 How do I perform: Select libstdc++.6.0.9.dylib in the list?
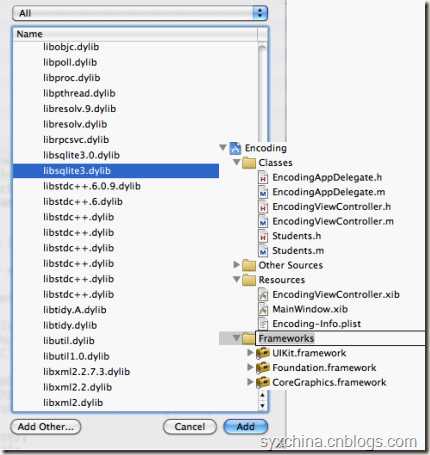point(92,186)
